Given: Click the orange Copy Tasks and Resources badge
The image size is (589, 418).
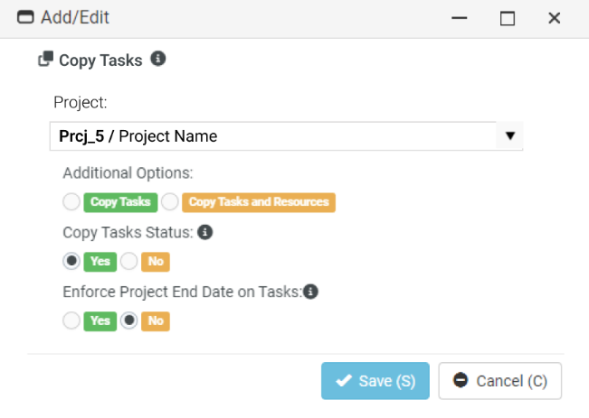Looking at the screenshot, I should [259, 202].
